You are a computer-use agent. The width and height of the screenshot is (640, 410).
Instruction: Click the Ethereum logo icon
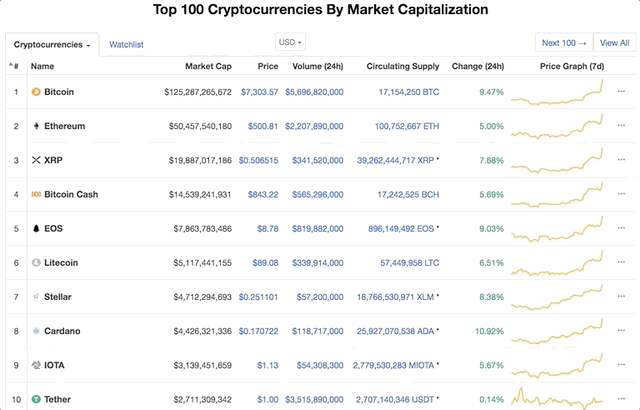coord(36,126)
